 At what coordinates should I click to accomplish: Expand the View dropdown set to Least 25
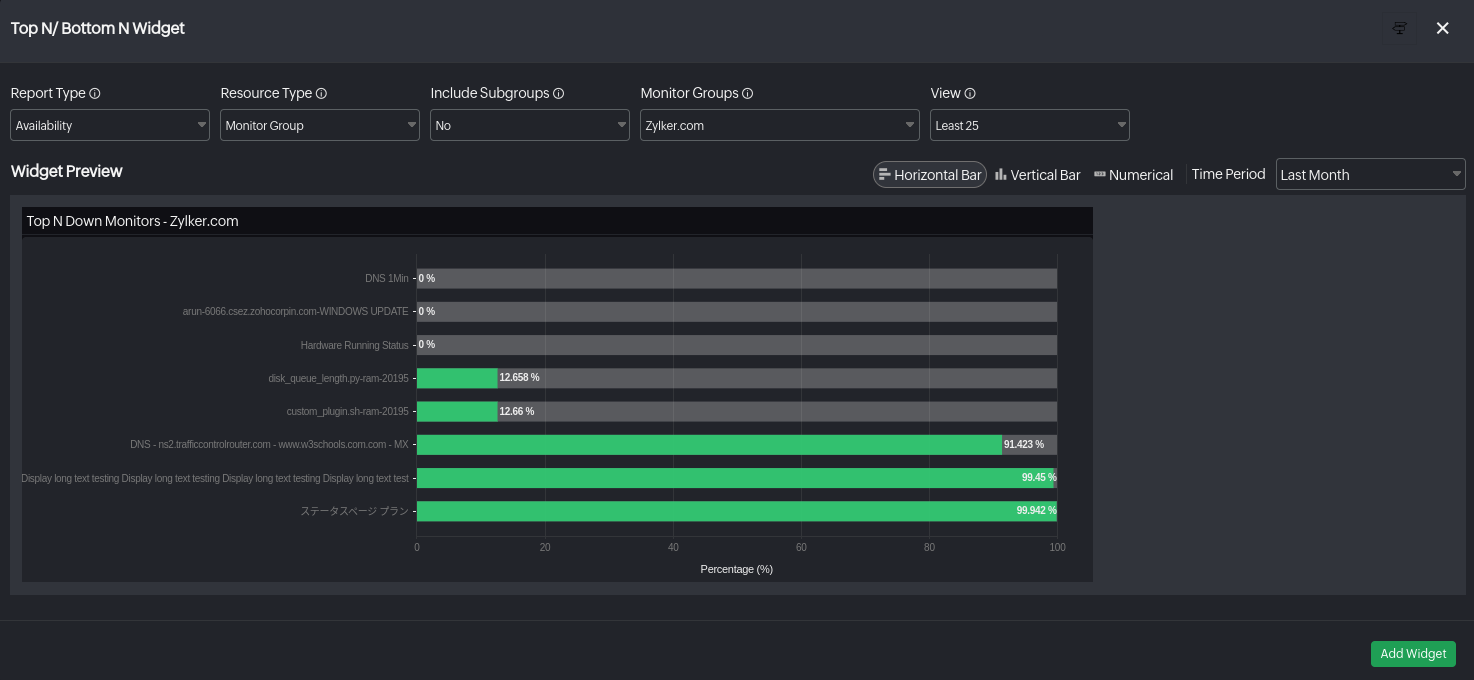point(1030,126)
